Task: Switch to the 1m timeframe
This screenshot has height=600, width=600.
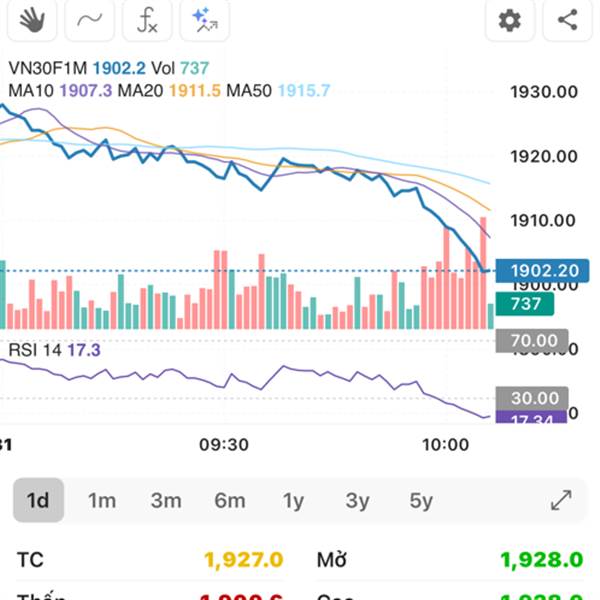Action: click(102, 500)
